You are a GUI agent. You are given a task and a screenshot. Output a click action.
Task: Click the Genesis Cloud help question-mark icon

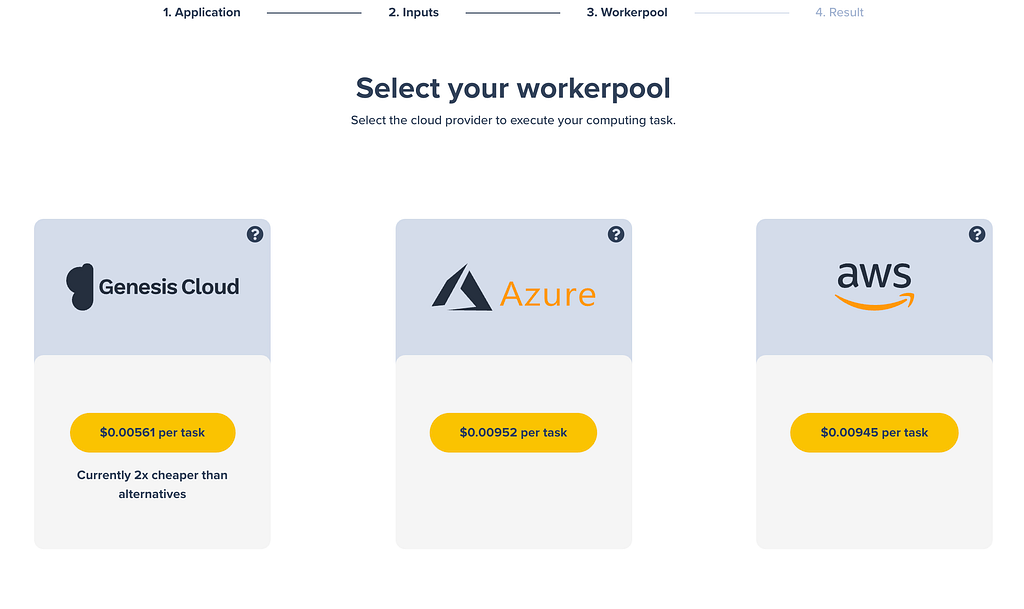pos(255,234)
